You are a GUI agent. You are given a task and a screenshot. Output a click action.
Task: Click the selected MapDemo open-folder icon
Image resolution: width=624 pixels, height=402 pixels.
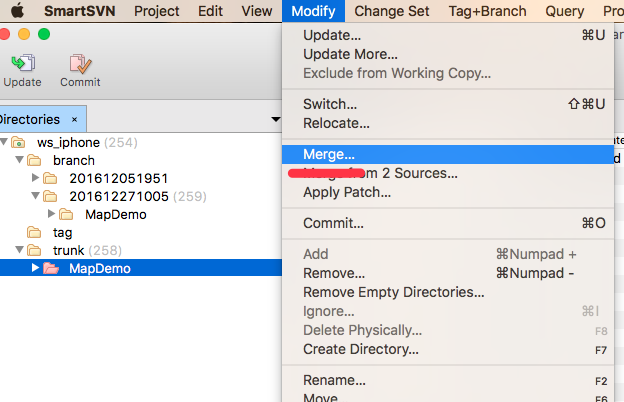pyautogui.click(x=51, y=268)
